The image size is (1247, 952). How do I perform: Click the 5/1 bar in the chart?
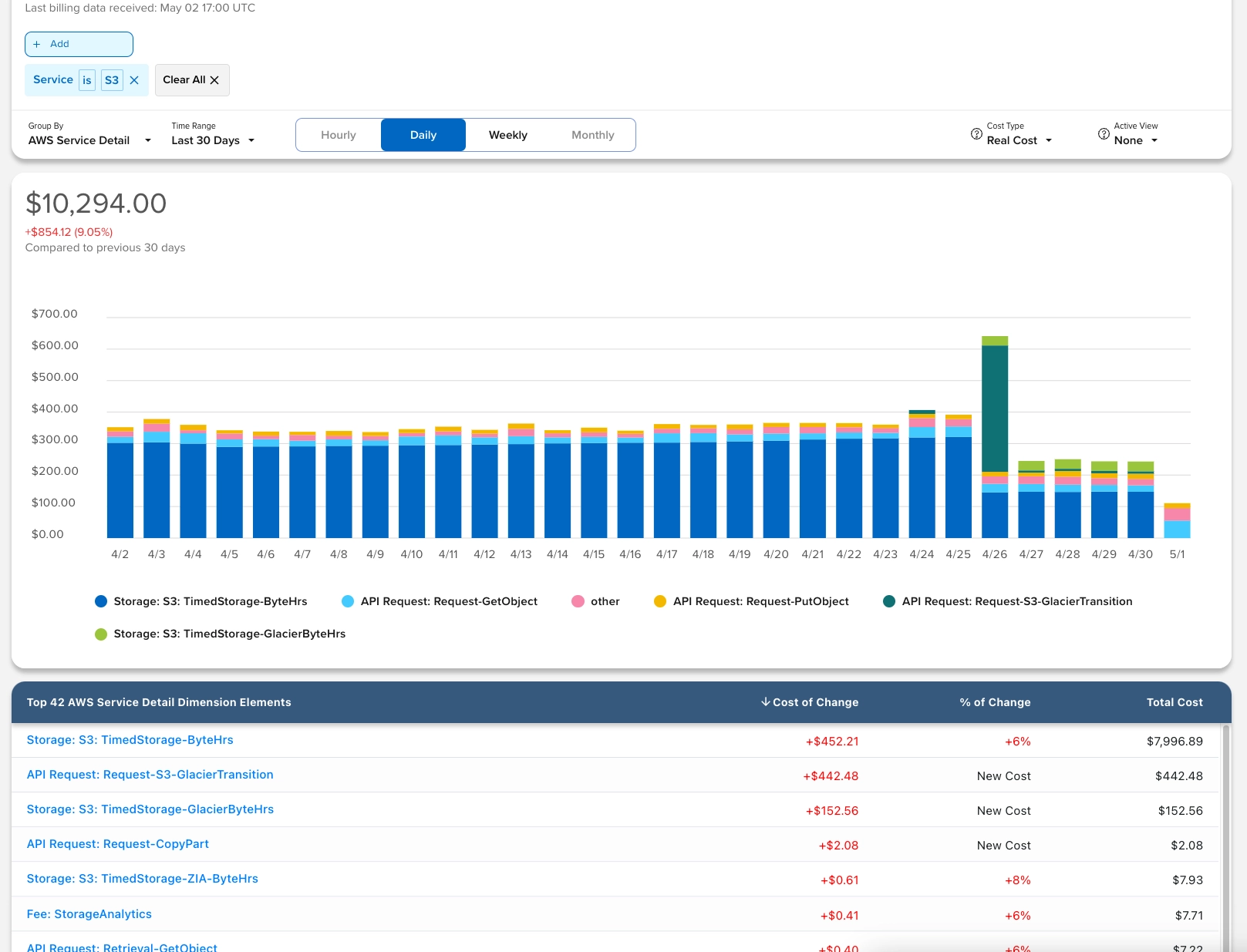[x=1177, y=520]
